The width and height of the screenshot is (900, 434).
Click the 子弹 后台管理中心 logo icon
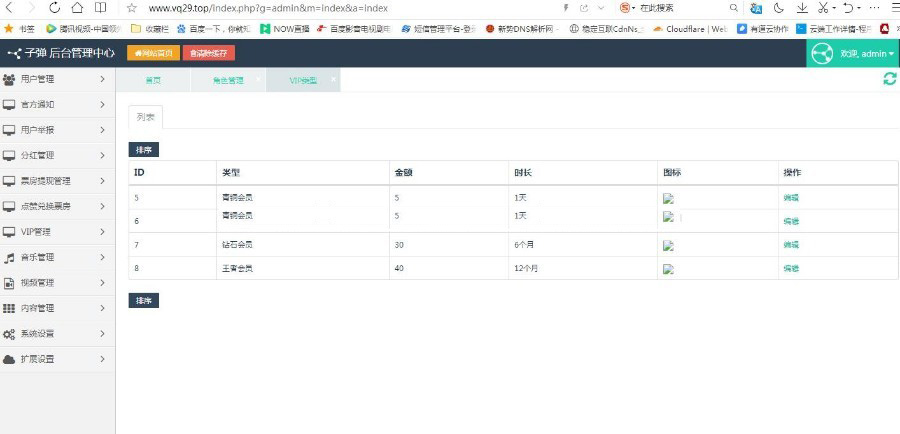(x=14, y=53)
